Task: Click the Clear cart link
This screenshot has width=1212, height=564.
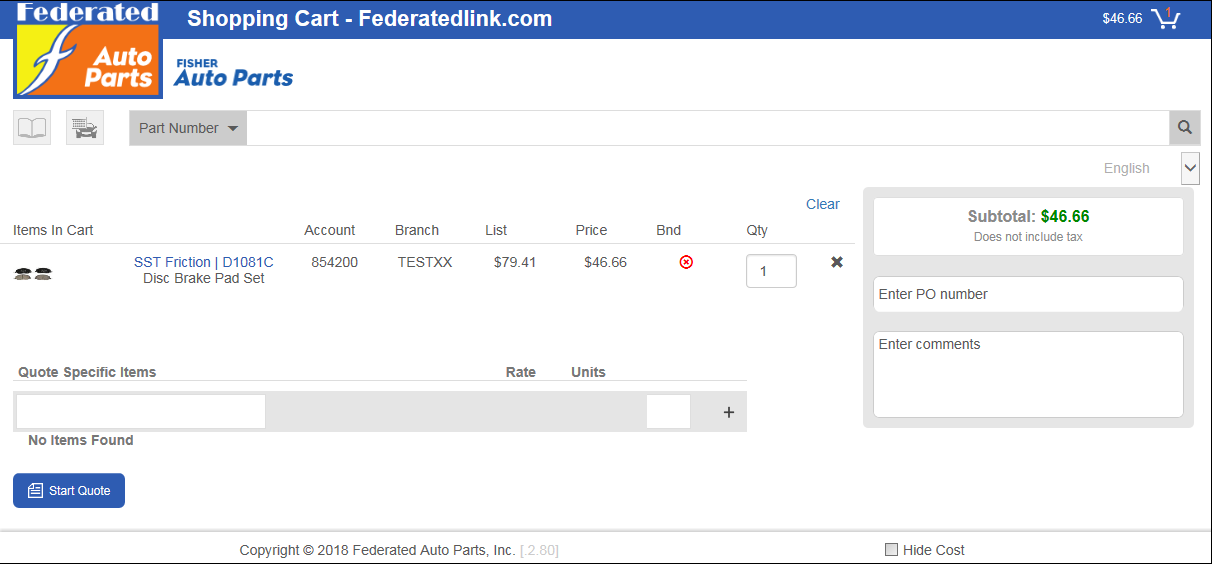Action: tap(823, 204)
